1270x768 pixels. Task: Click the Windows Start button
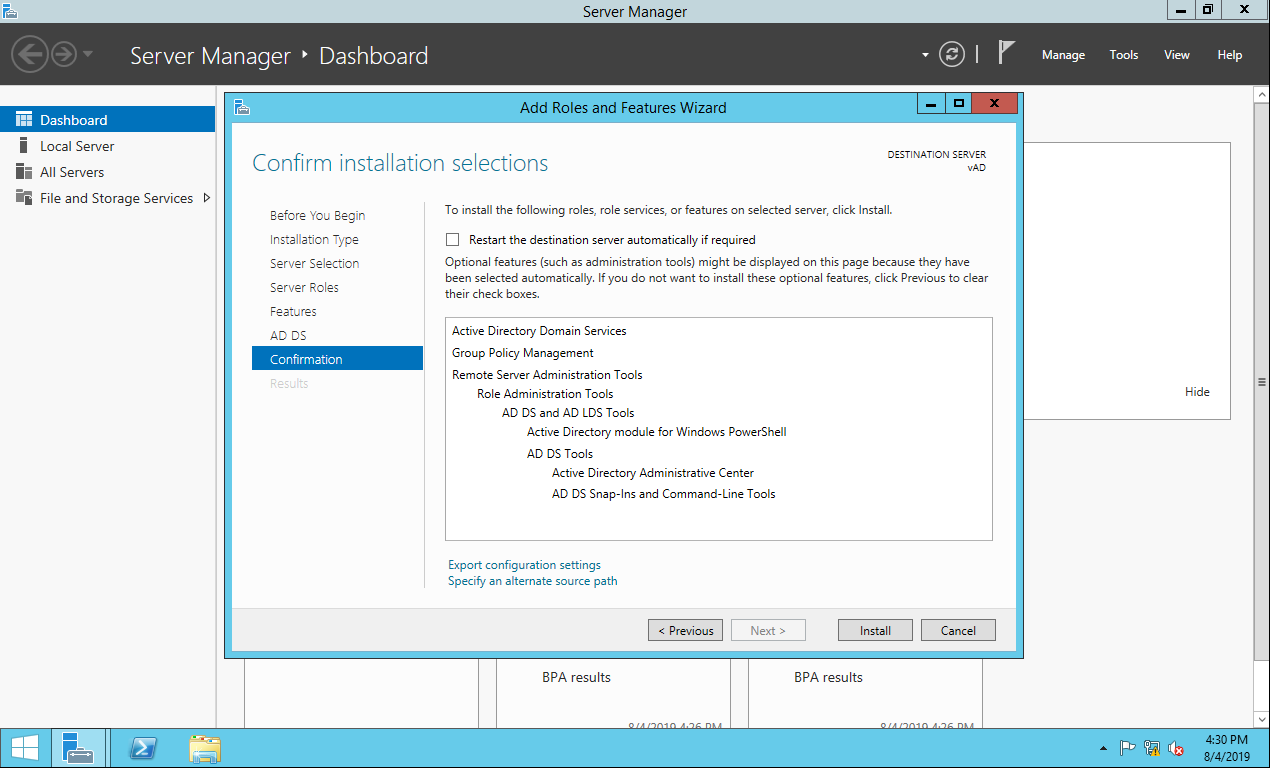tap(25, 748)
